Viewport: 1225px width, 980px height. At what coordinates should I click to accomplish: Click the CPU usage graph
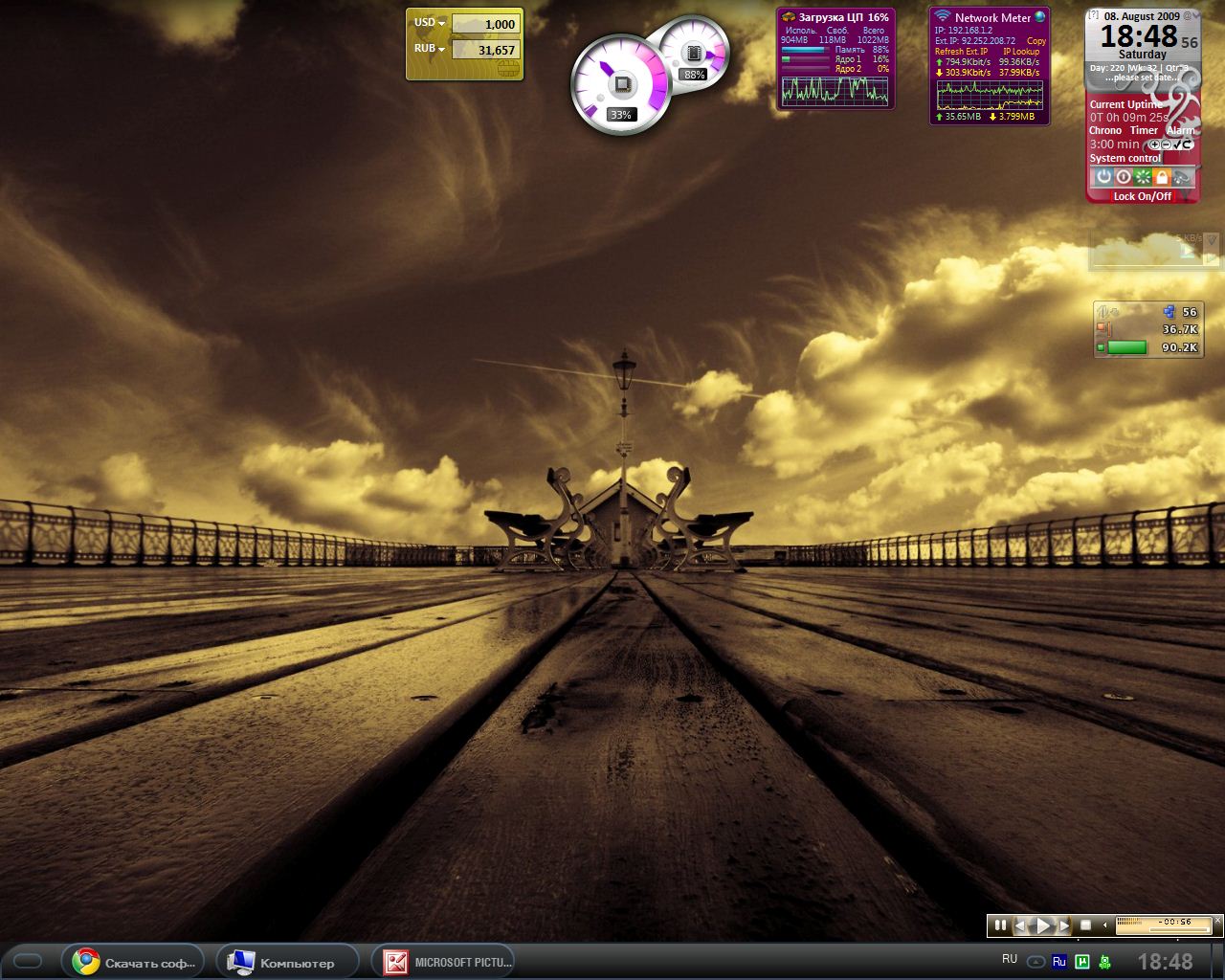[835, 91]
